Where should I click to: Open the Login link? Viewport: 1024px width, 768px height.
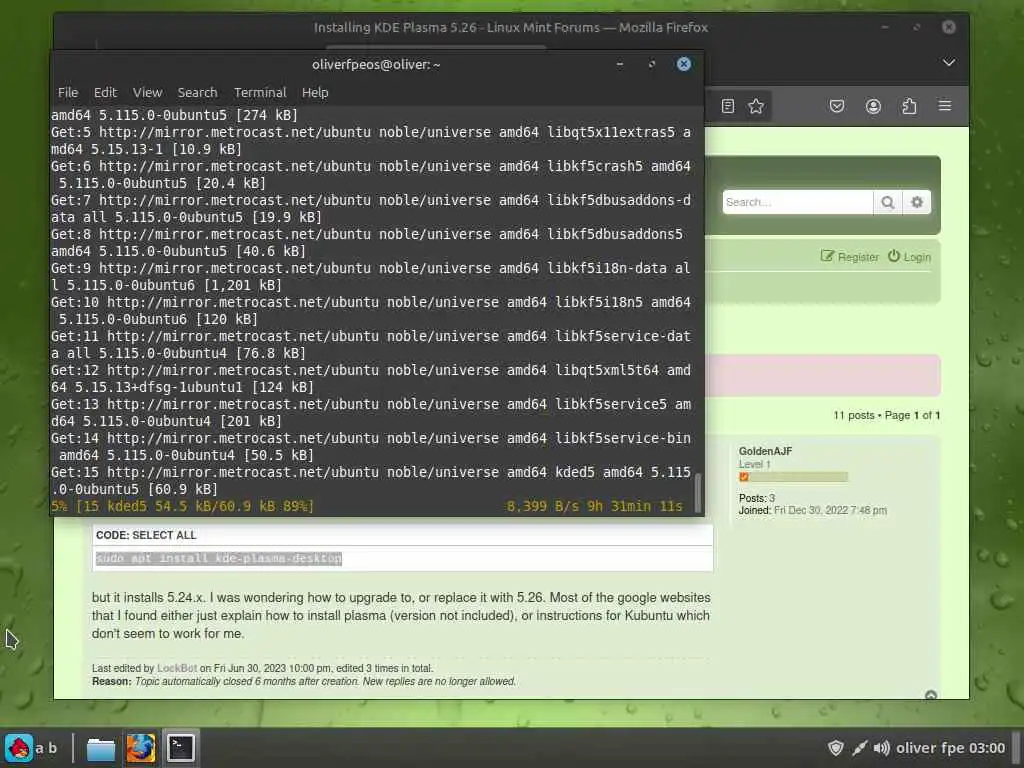(x=909, y=257)
